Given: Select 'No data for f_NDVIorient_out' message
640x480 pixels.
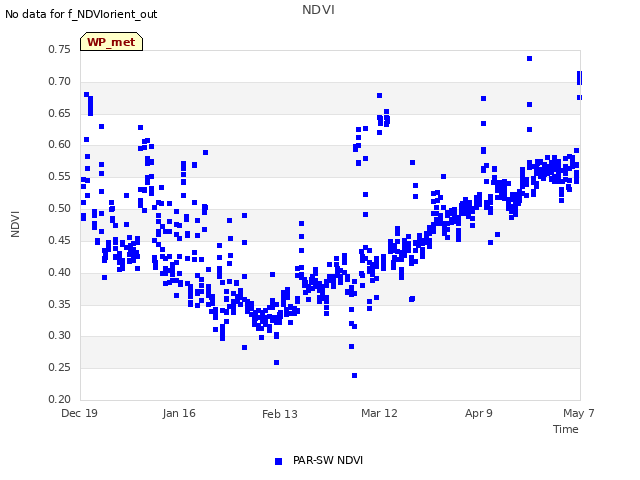Looking at the screenshot, I should (81, 14).
